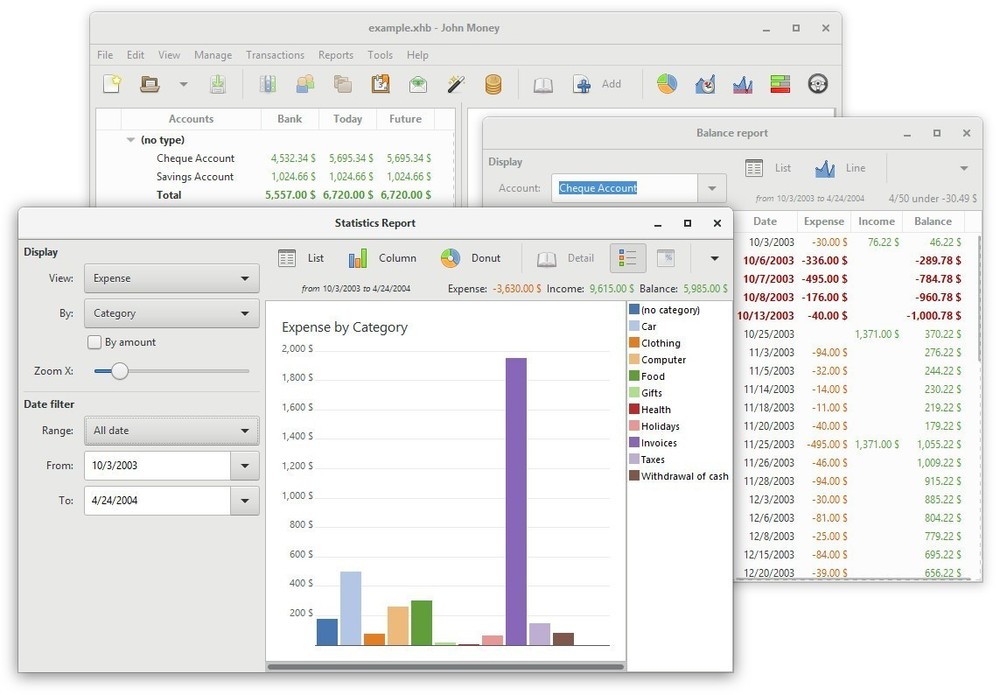Select the List view in Balance report
Viewport: 1000px width, 695px height.
coord(772,168)
